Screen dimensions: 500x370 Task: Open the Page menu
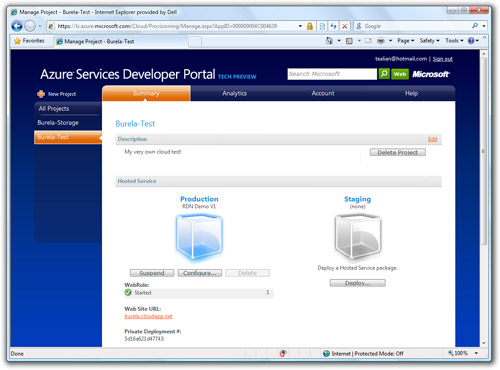click(x=406, y=41)
